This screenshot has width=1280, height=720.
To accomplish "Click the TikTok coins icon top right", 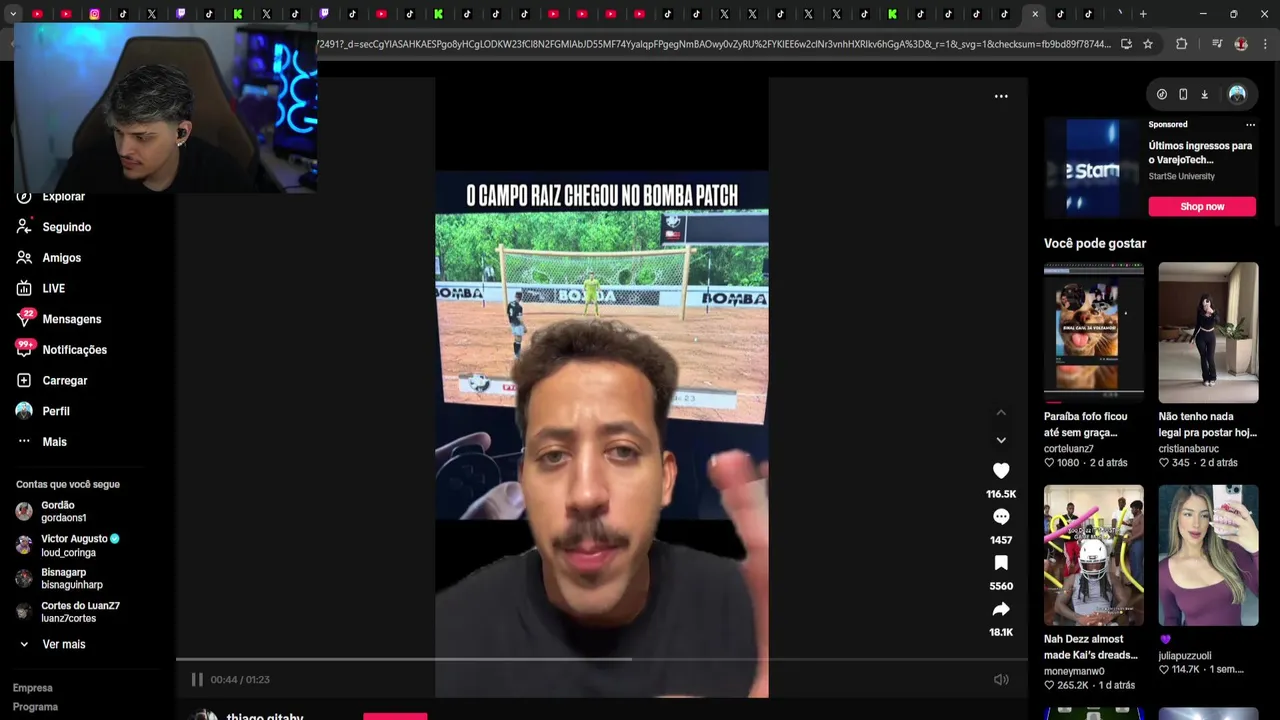I will pyautogui.click(x=1162, y=94).
